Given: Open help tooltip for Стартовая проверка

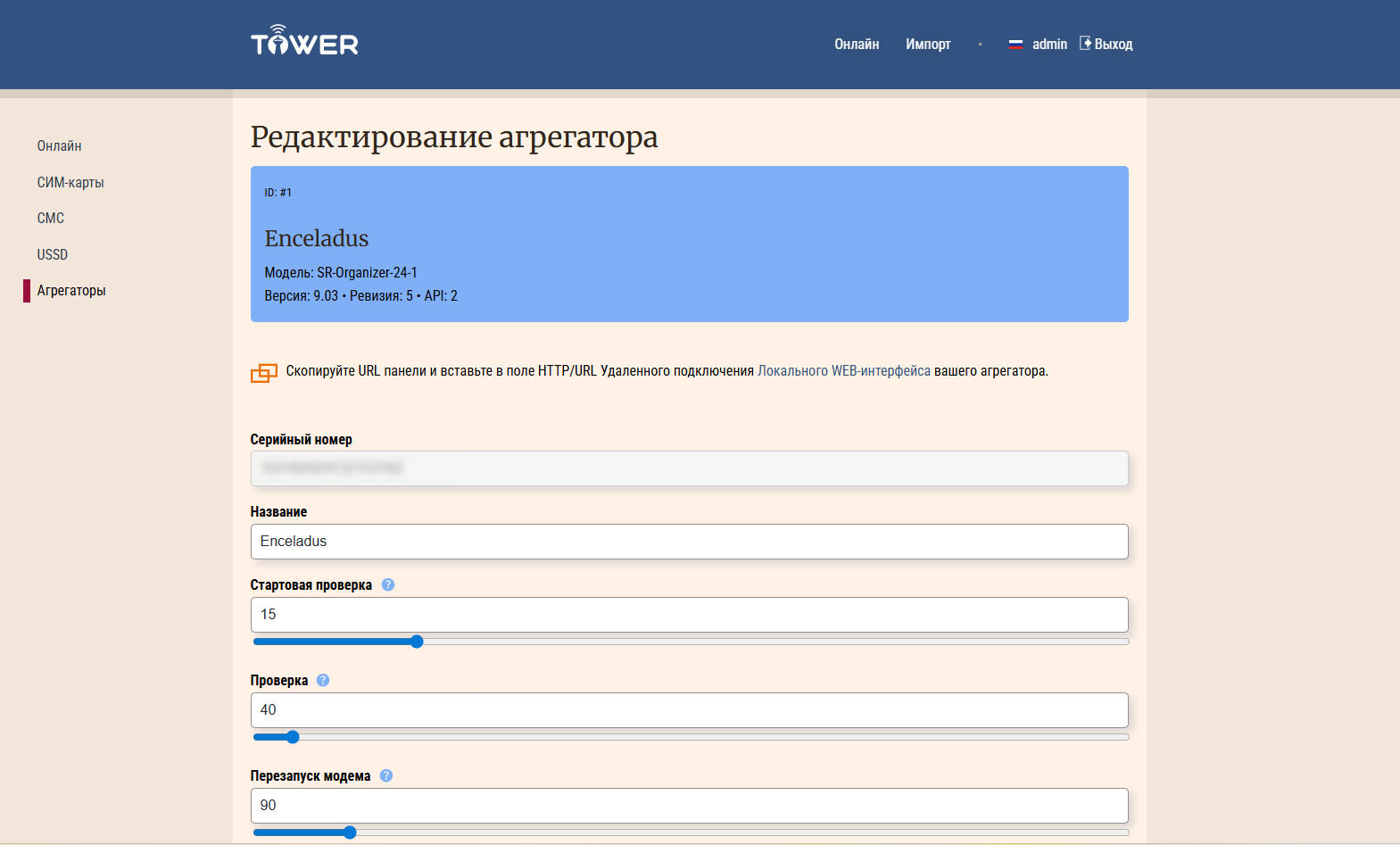Looking at the screenshot, I should (x=388, y=585).
